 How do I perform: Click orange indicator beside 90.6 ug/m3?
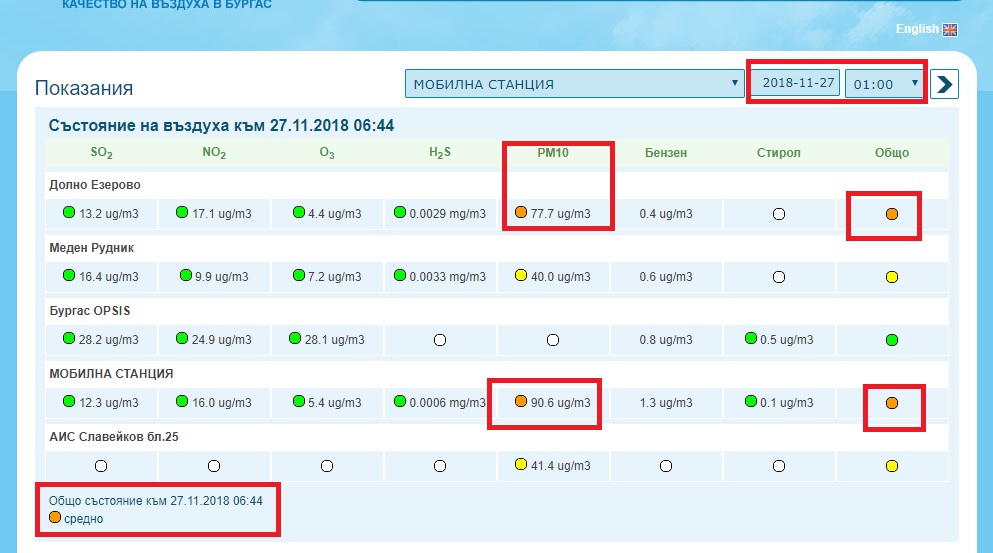tap(521, 401)
